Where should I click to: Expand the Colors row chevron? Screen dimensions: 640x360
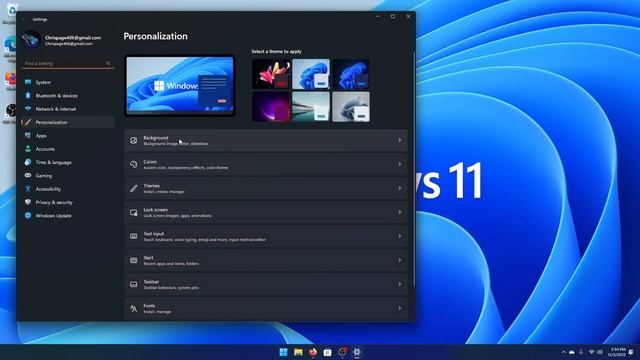click(x=400, y=164)
